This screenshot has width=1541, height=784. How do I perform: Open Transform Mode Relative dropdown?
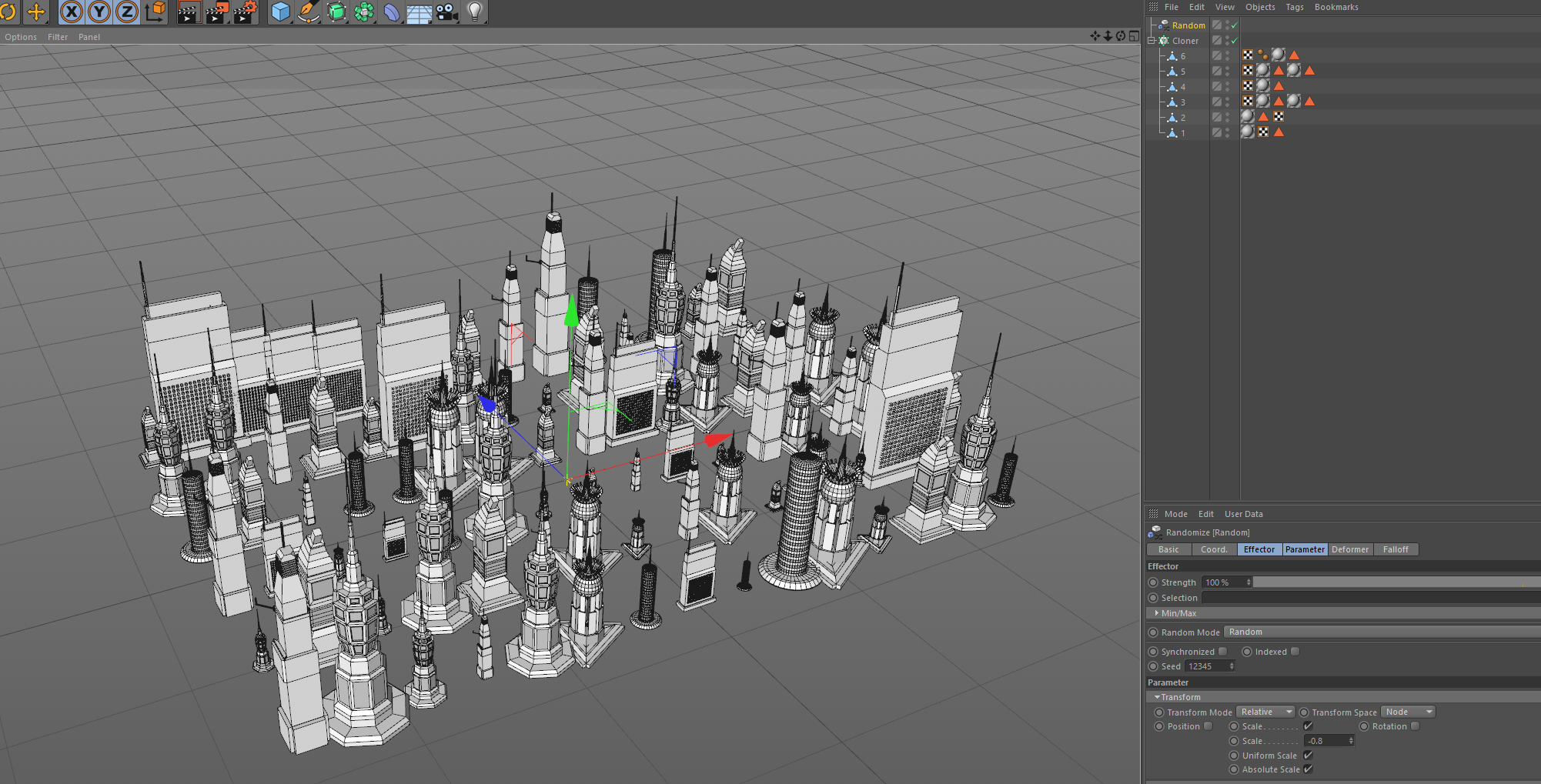(1265, 712)
